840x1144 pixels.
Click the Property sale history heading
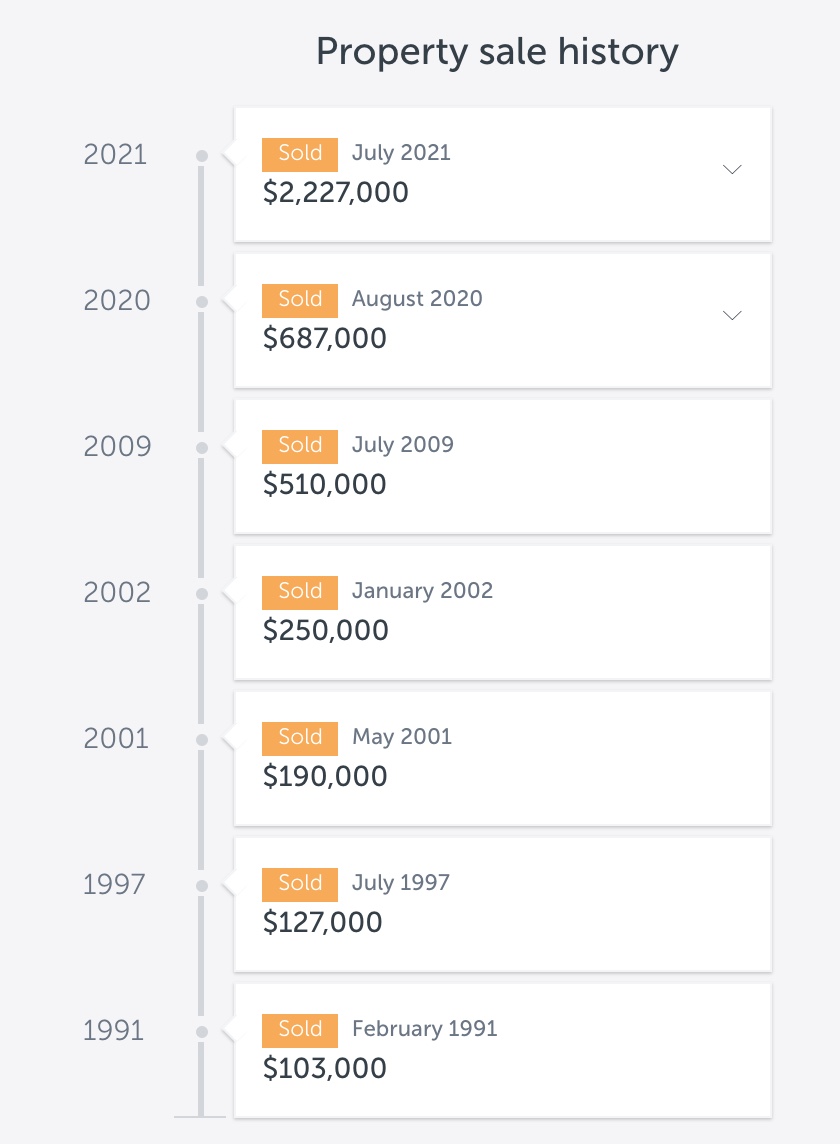[x=497, y=52]
